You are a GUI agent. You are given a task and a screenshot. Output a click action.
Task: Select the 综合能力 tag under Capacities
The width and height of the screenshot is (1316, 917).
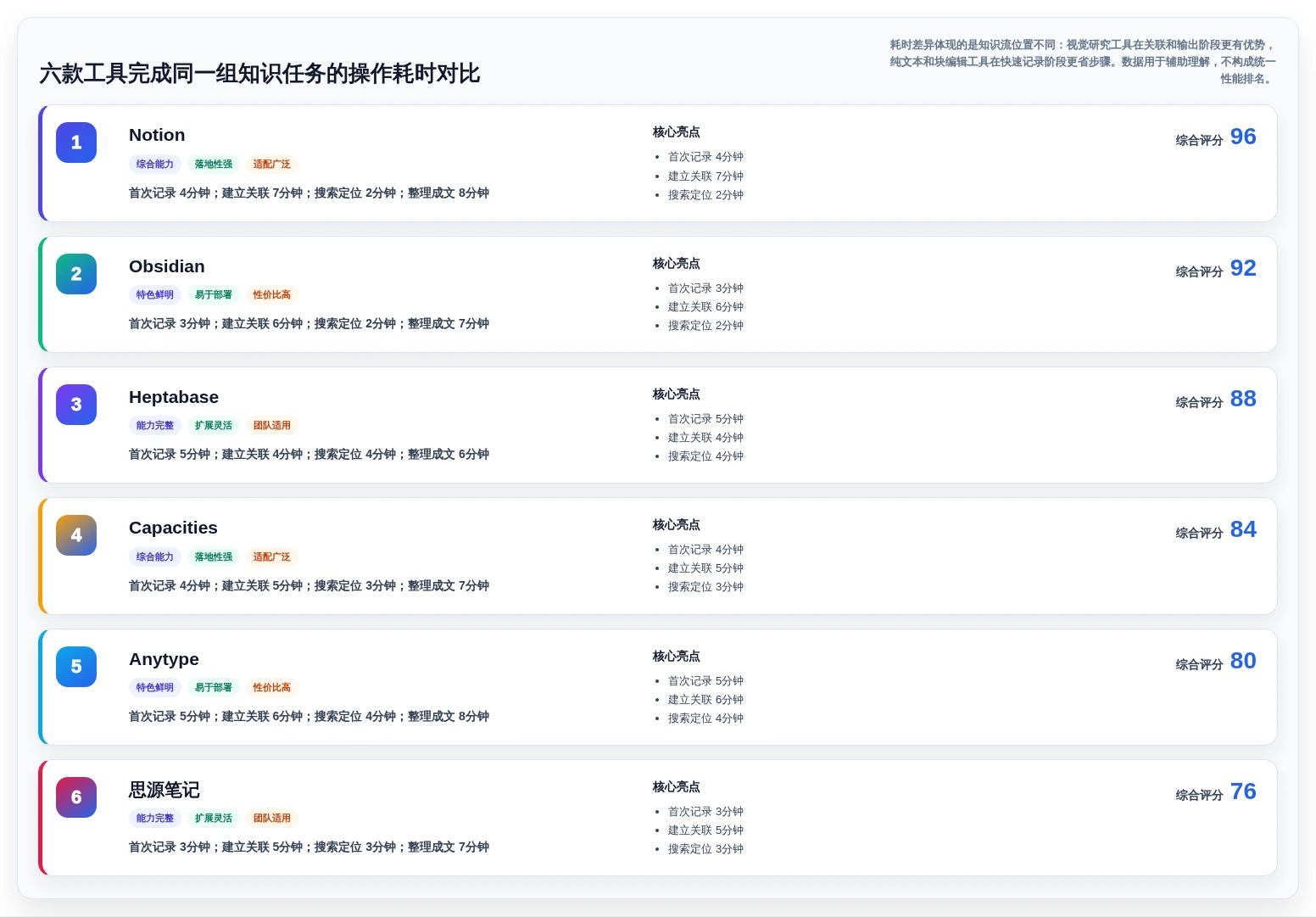pyautogui.click(x=155, y=557)
